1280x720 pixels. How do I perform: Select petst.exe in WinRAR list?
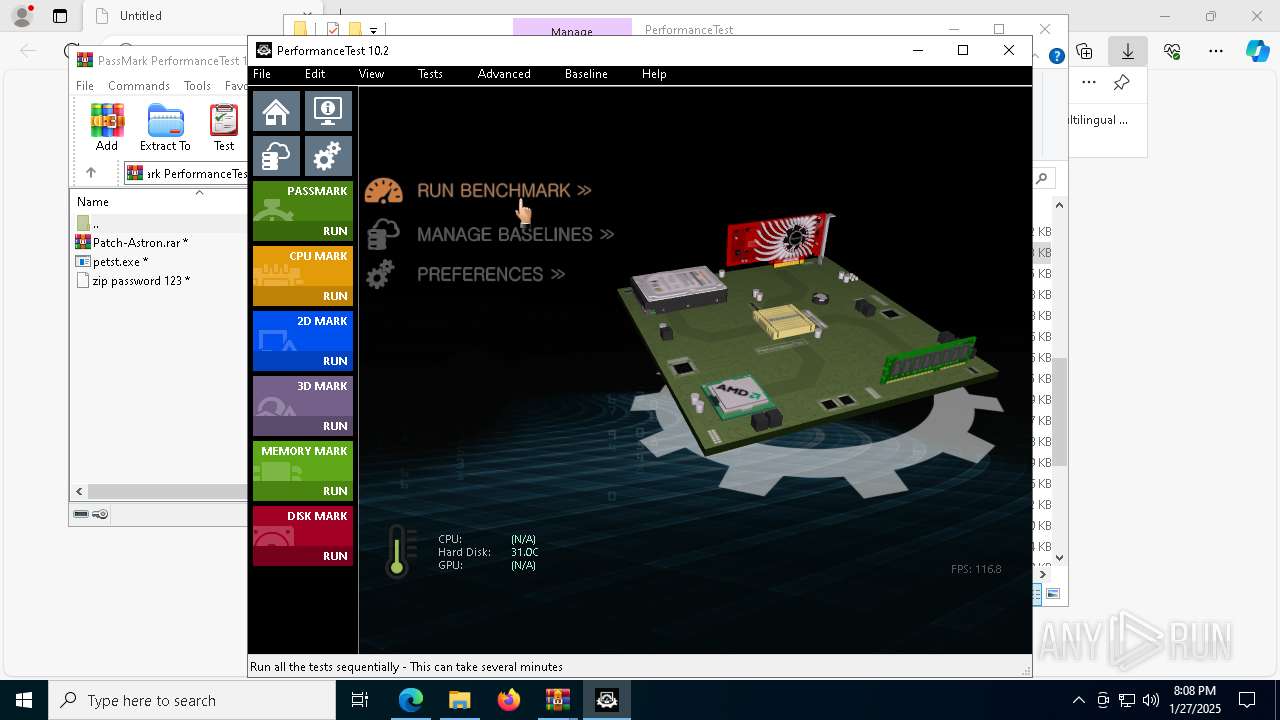tap(120, 262)
